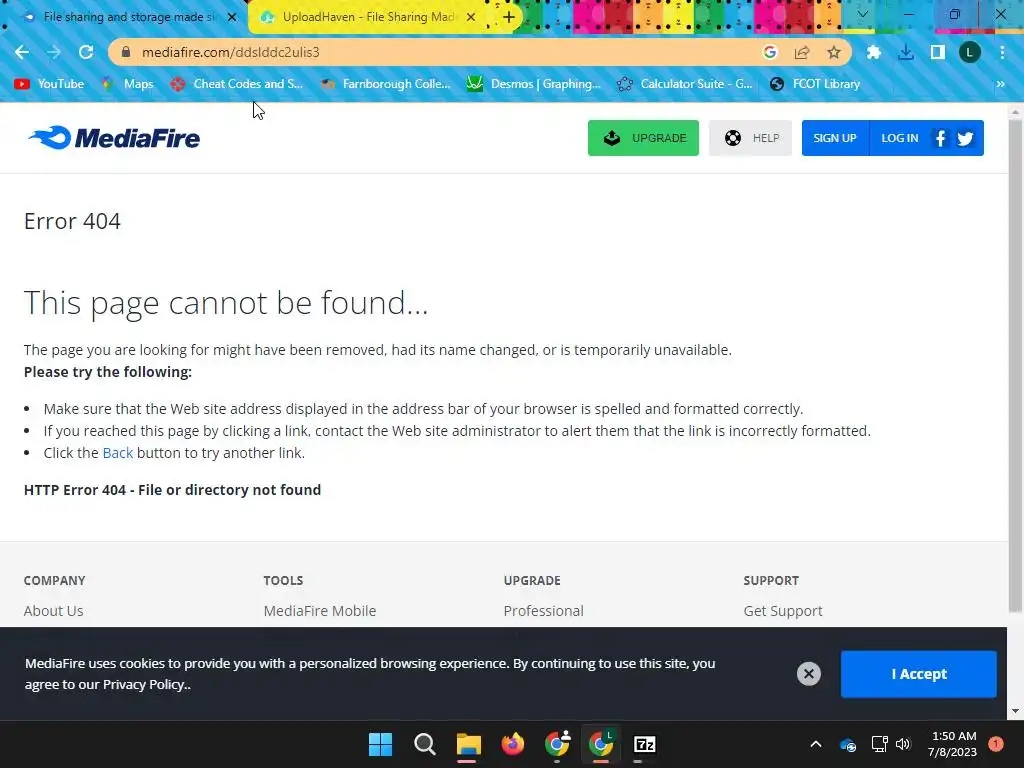The image size is (1024, 768).
Task: Click the page vertical scrollbar
Action: (1015, 366)
